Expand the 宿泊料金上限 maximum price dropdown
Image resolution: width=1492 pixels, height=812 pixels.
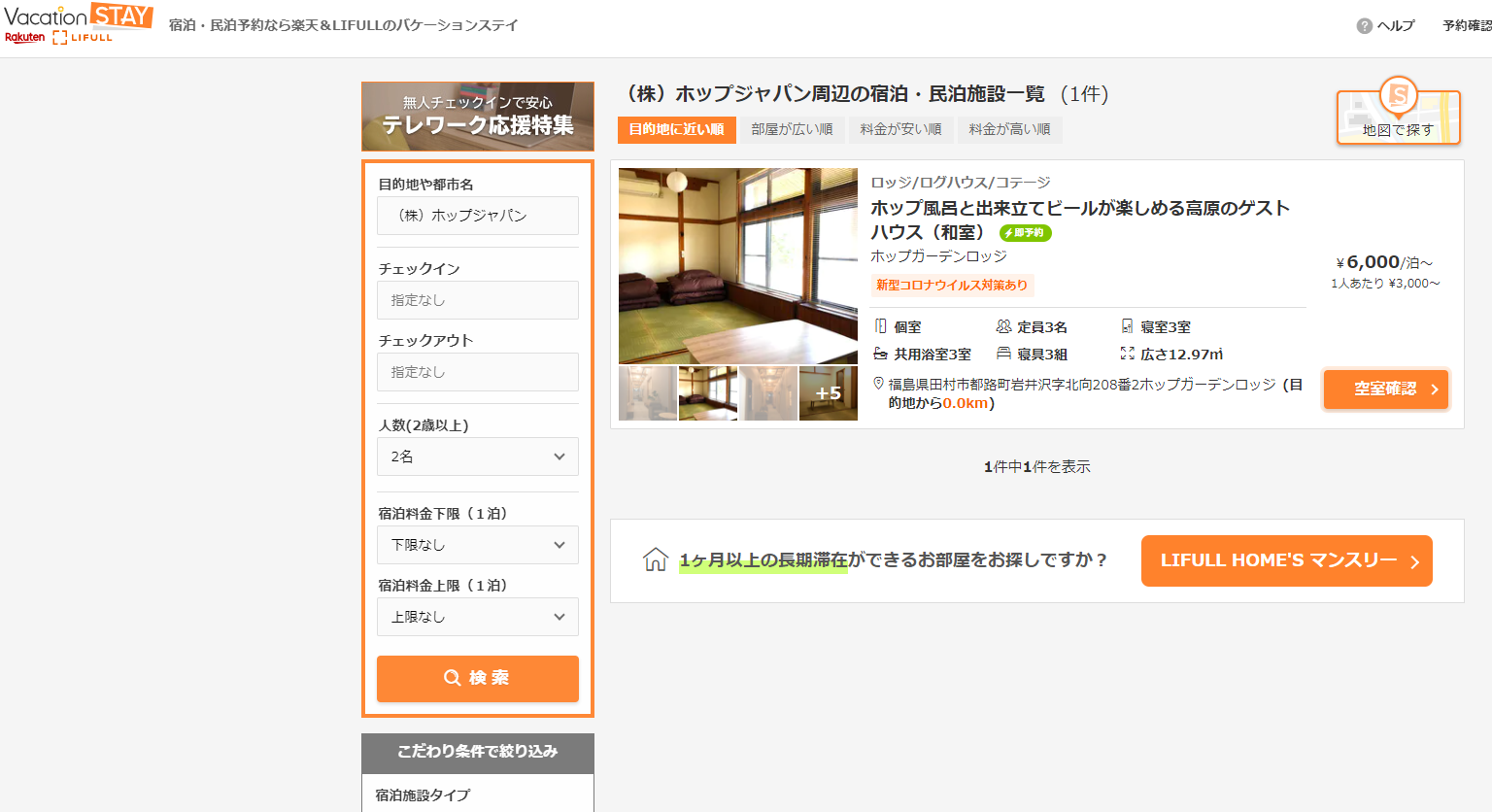[478, 617]
